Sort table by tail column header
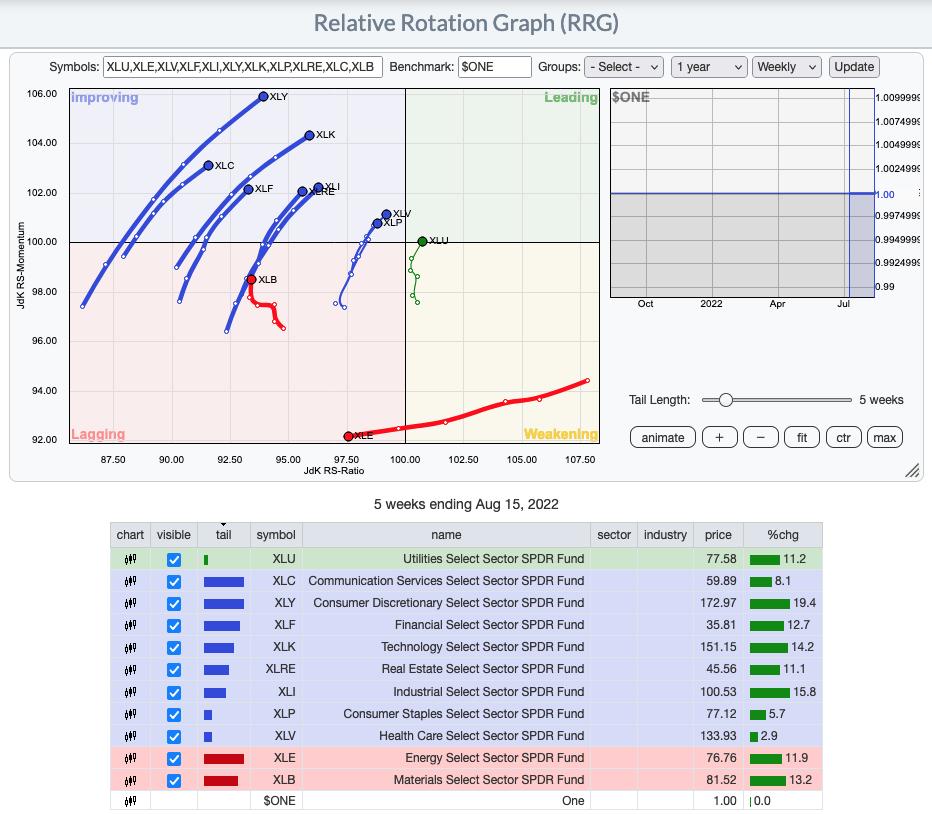This screenshot has width=932, height=814. (x=223, y=535)
